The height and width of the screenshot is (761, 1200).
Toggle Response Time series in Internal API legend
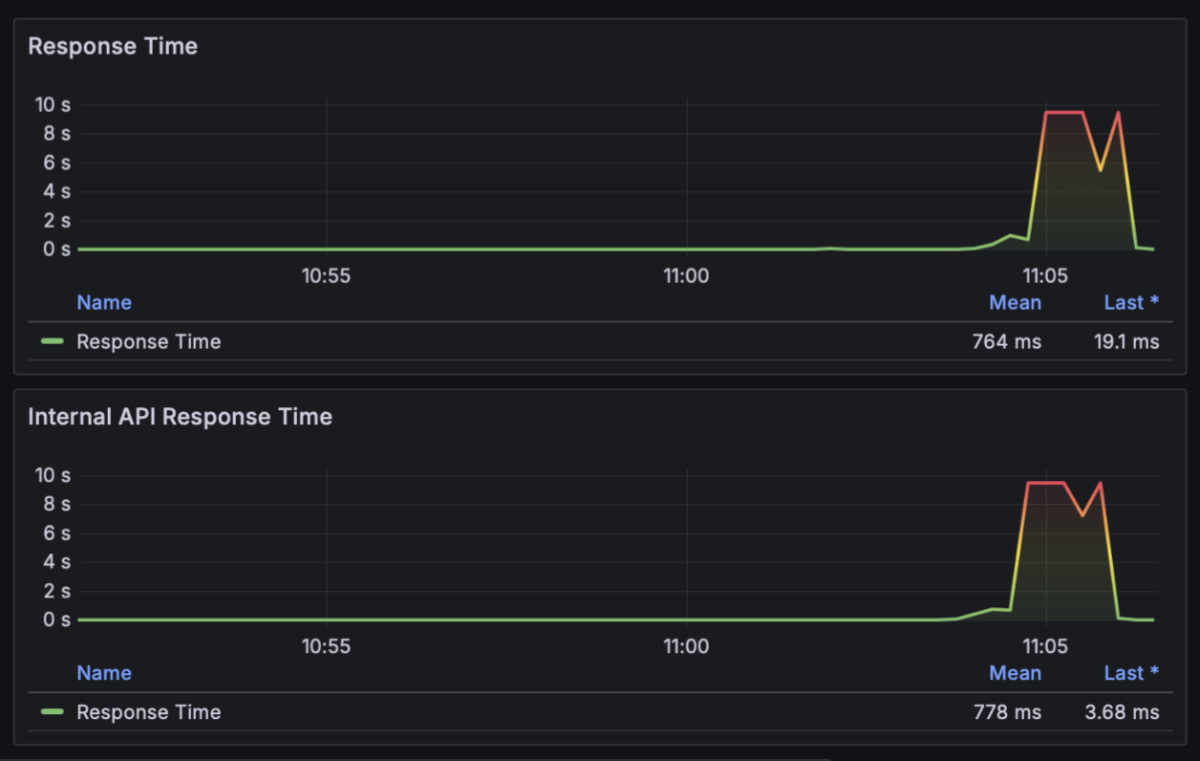(x=148, y=712)
